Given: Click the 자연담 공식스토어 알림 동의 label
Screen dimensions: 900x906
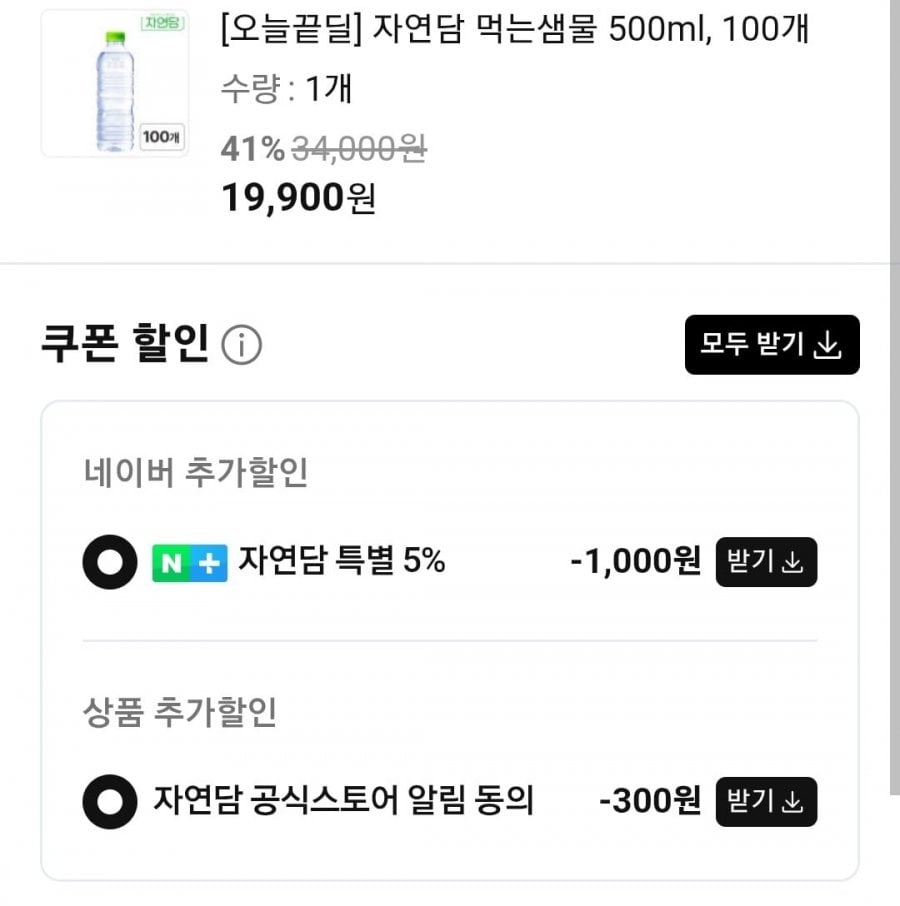Looking at the screenshot, I should pos(344,801).
